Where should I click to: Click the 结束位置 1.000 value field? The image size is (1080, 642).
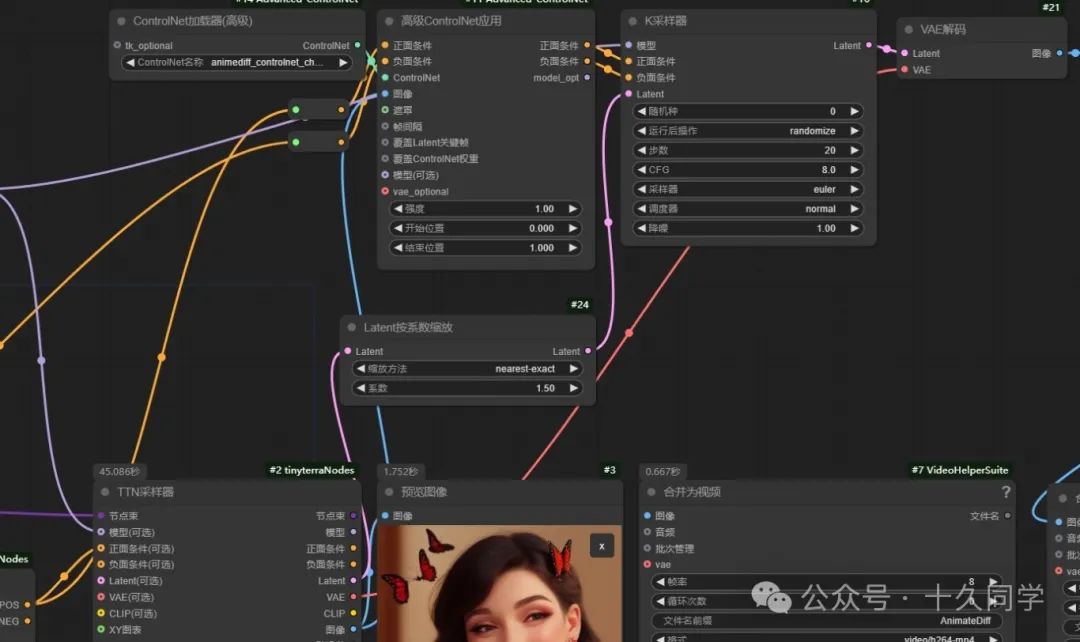pyautogui.click(x=486, y=247)
